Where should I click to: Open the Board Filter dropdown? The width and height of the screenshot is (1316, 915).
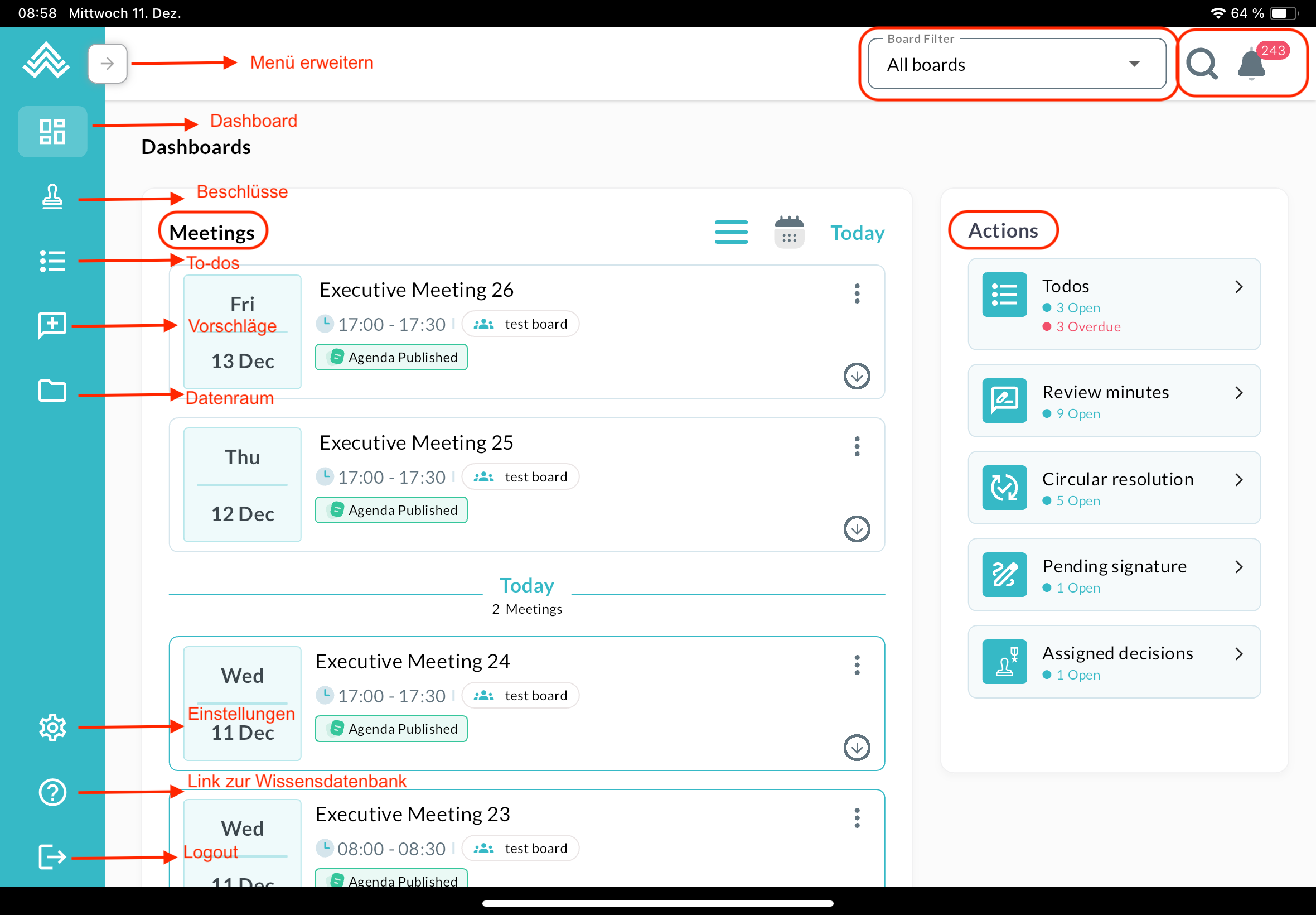(x=1017, y=64)
